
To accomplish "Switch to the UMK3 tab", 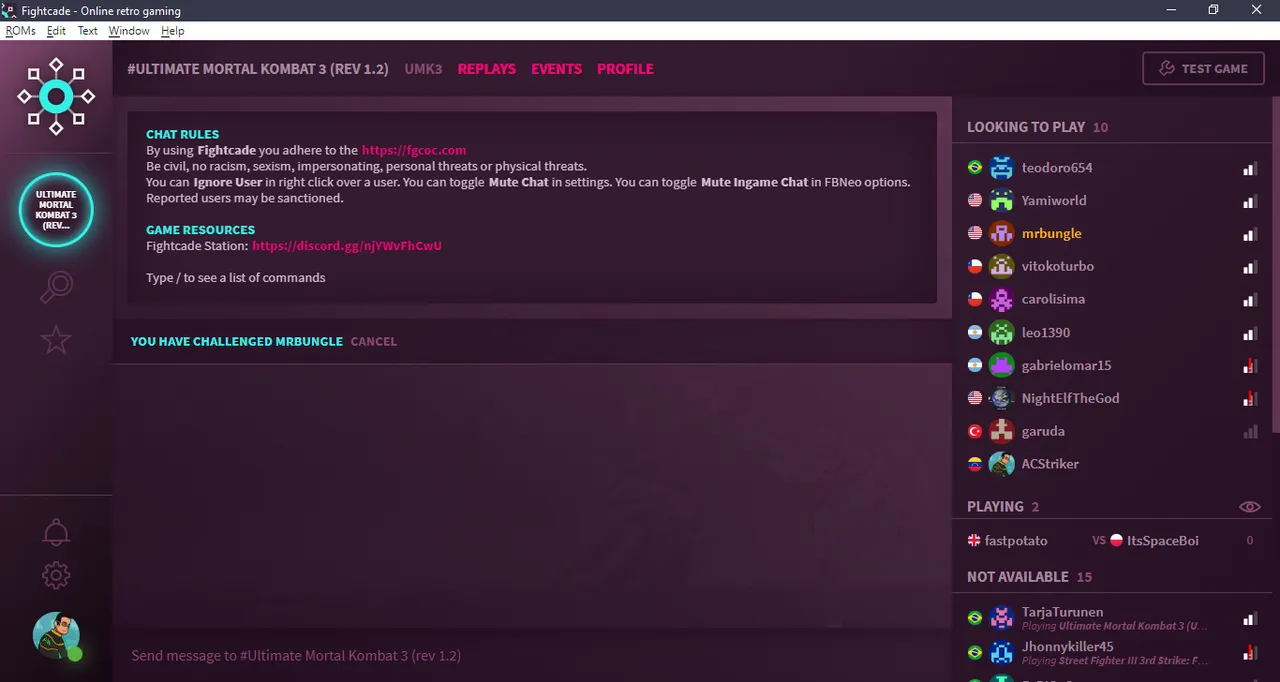I will coord(423,69).
